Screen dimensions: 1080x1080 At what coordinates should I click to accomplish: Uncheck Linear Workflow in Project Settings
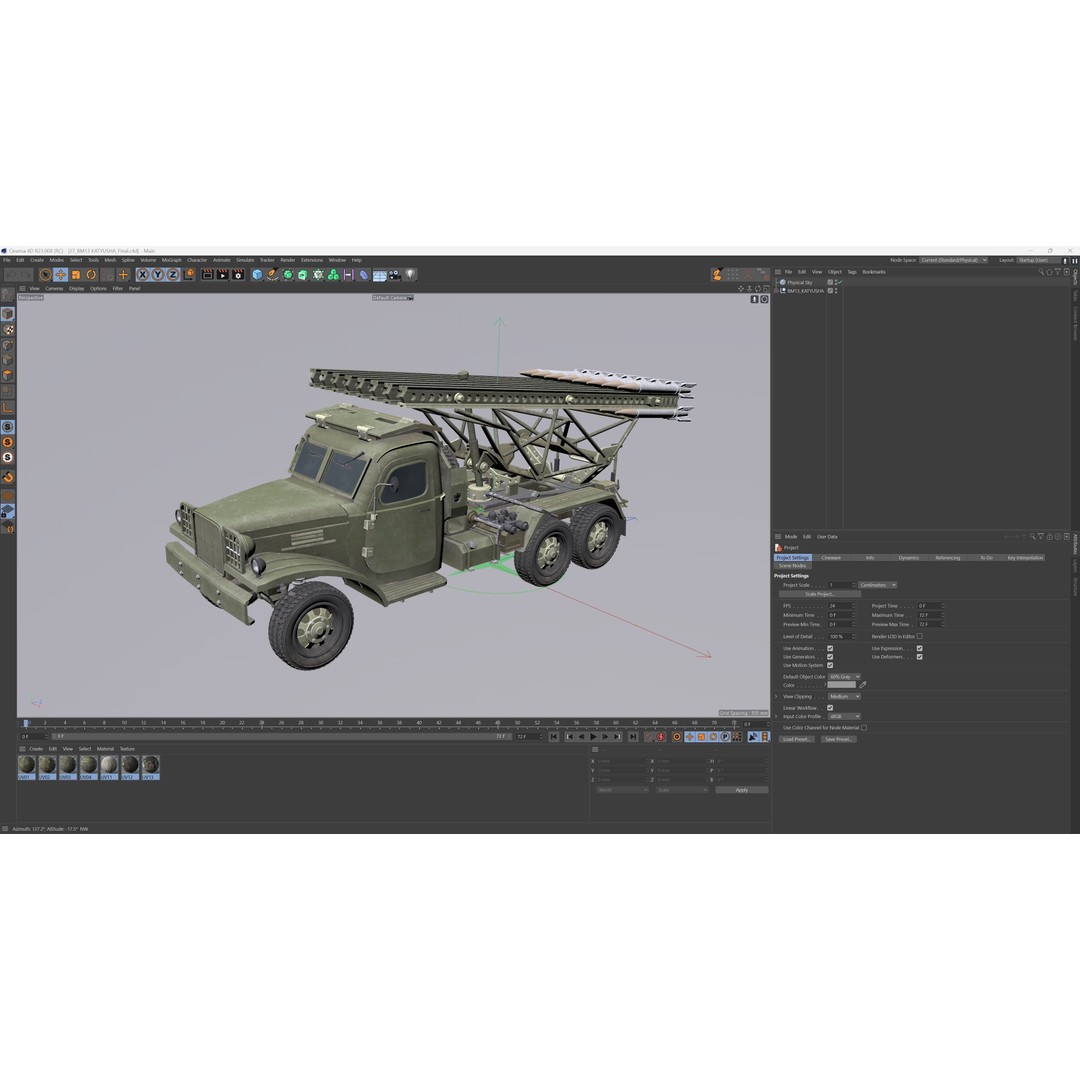[830, 707]
